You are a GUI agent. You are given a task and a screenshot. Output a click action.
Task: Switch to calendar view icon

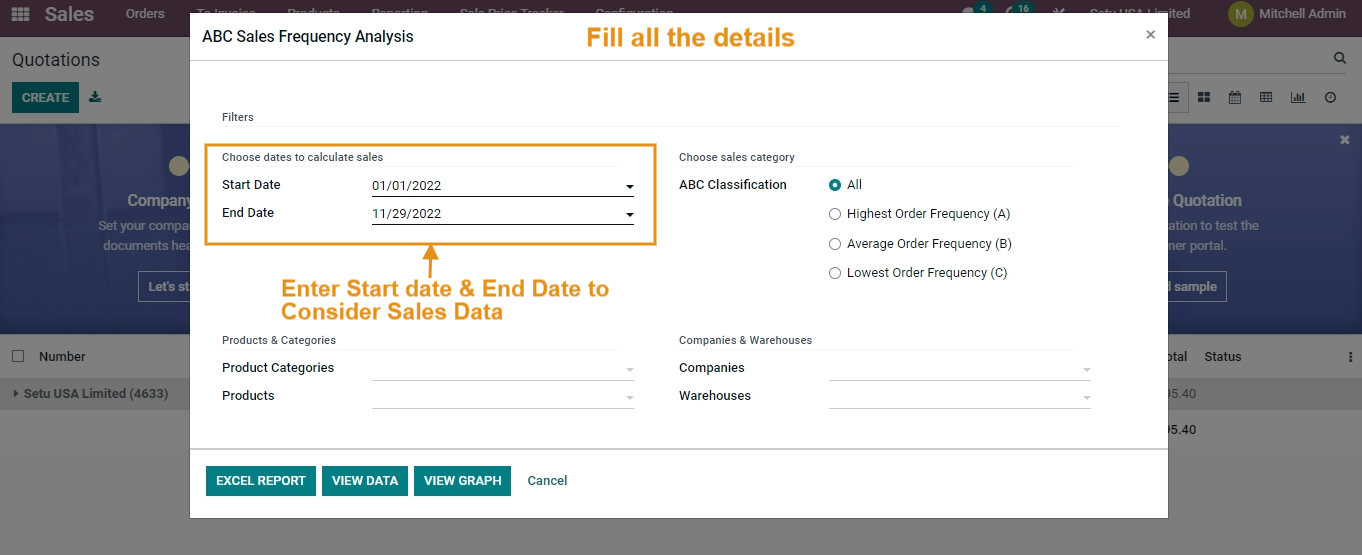(x=1235, y=97)
